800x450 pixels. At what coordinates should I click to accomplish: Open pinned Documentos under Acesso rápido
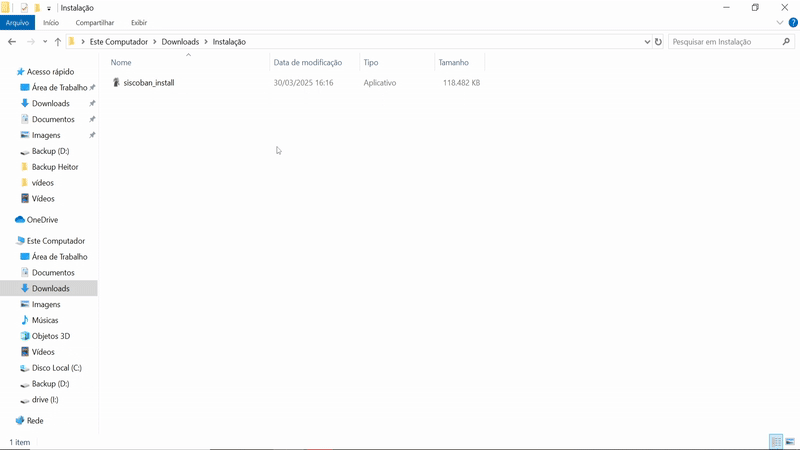(53, 119)
